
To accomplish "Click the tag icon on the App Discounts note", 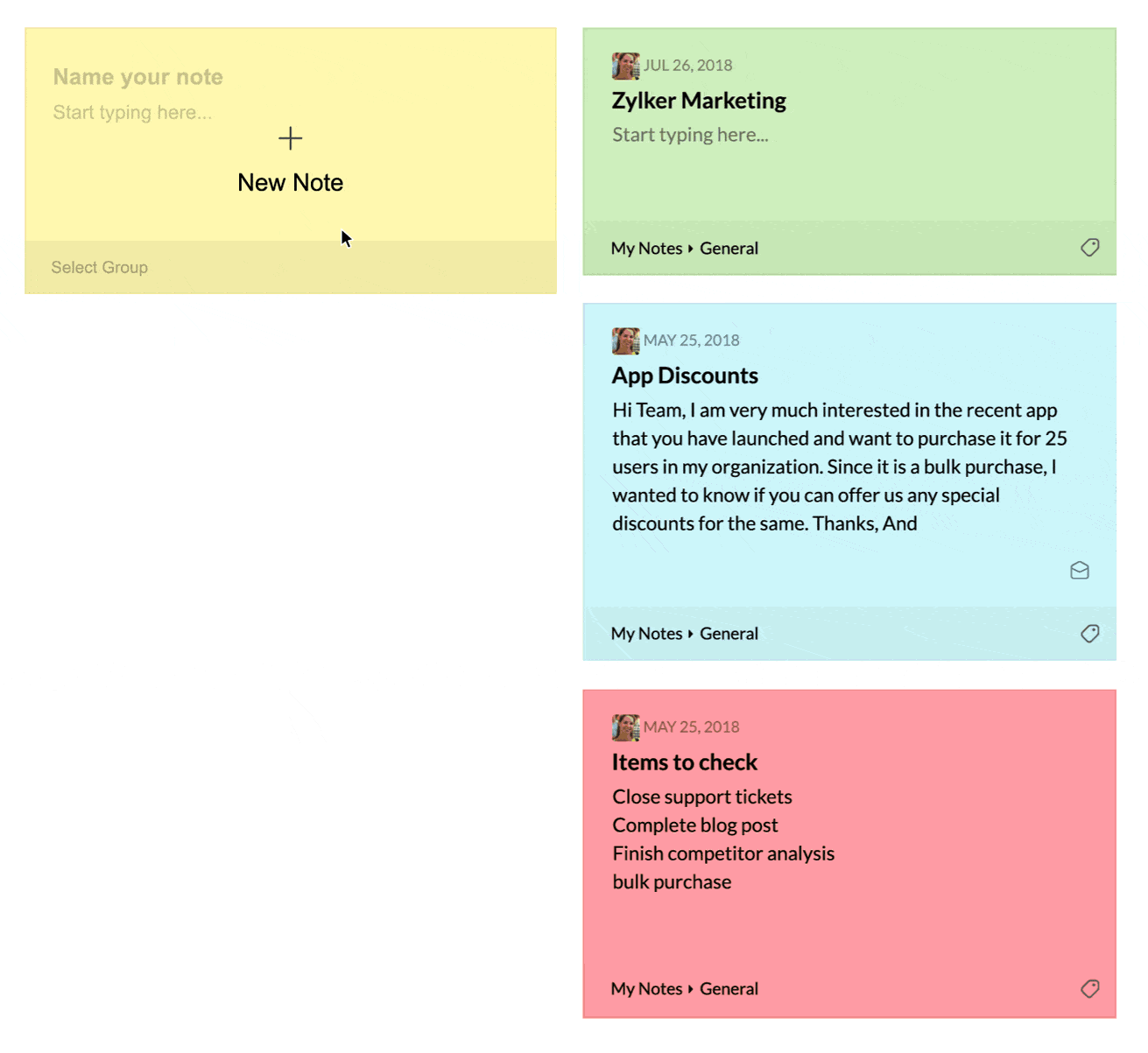I will (1089, 633).
